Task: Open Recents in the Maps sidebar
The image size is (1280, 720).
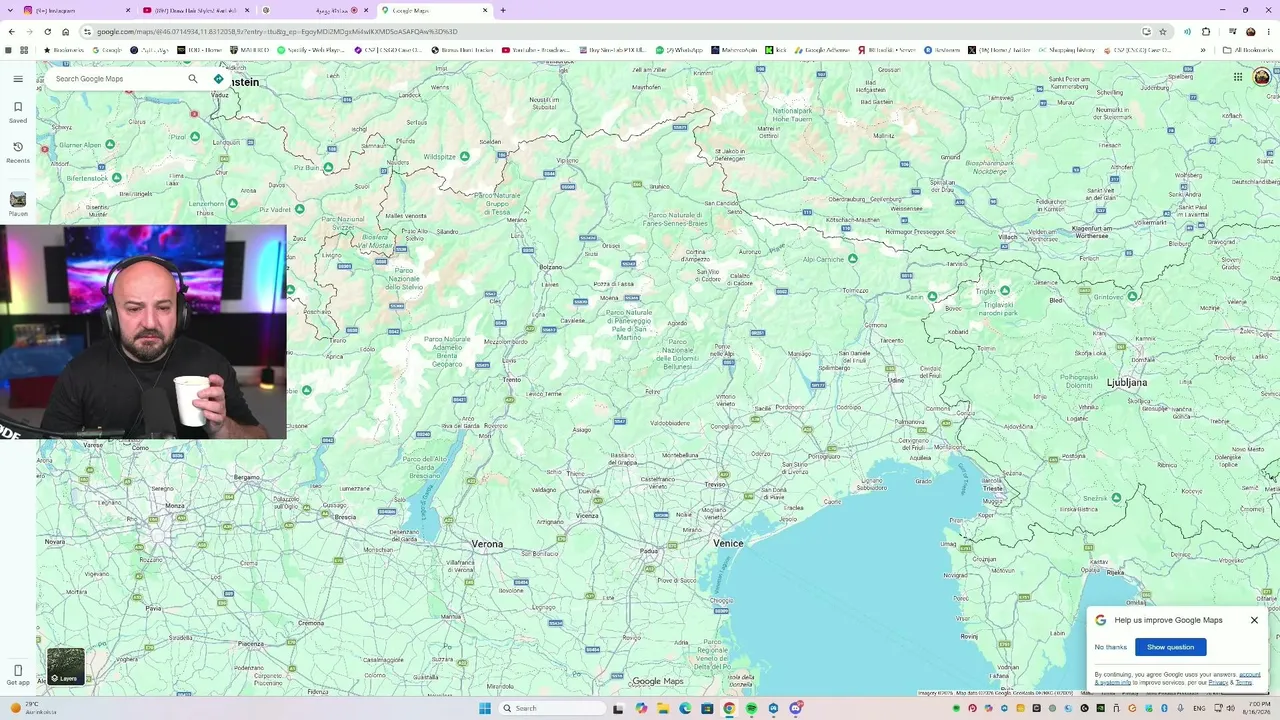Action: click(17, 151)
